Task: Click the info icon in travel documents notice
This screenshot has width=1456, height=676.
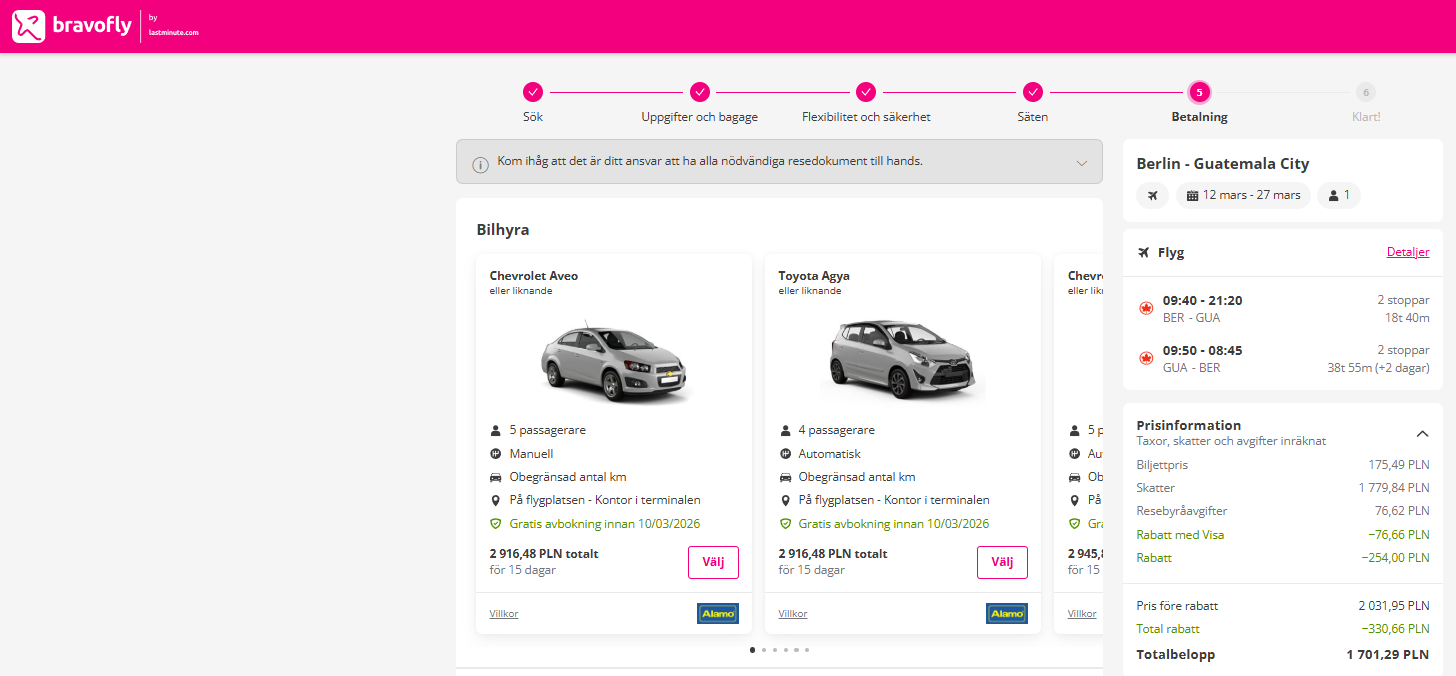Action: 480,163
